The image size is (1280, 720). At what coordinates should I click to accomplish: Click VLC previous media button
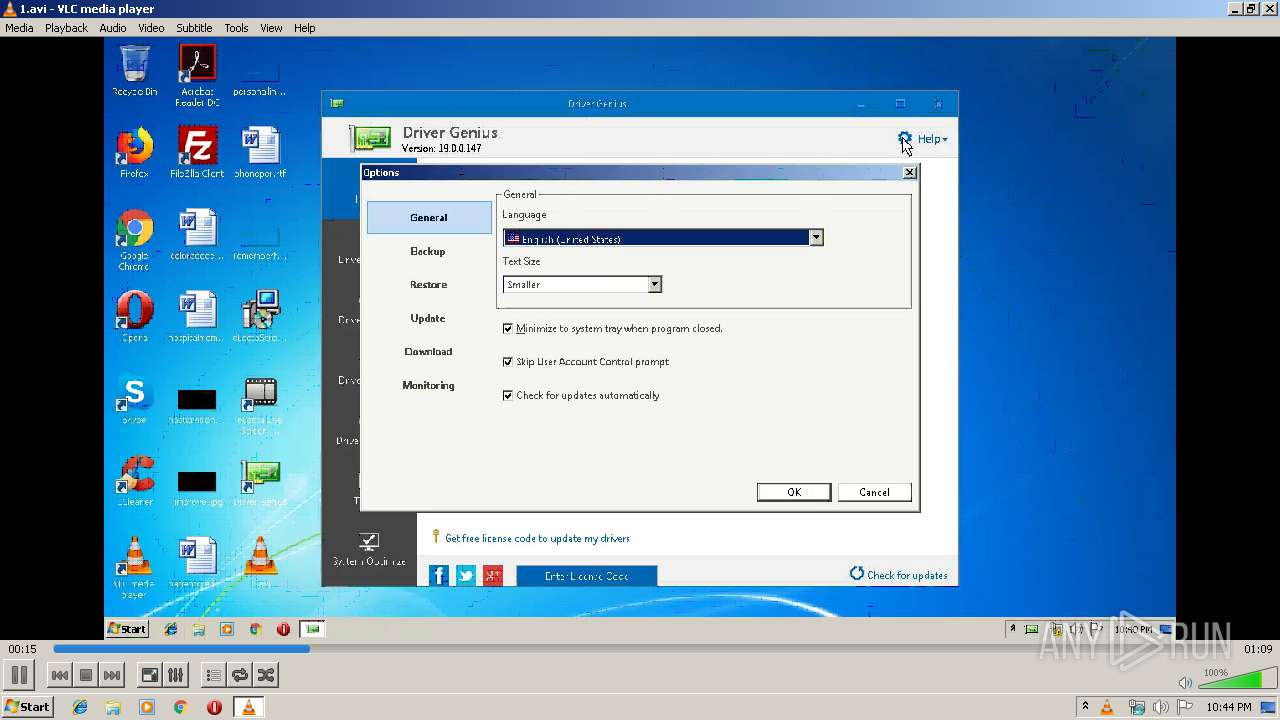click(60, 675)
